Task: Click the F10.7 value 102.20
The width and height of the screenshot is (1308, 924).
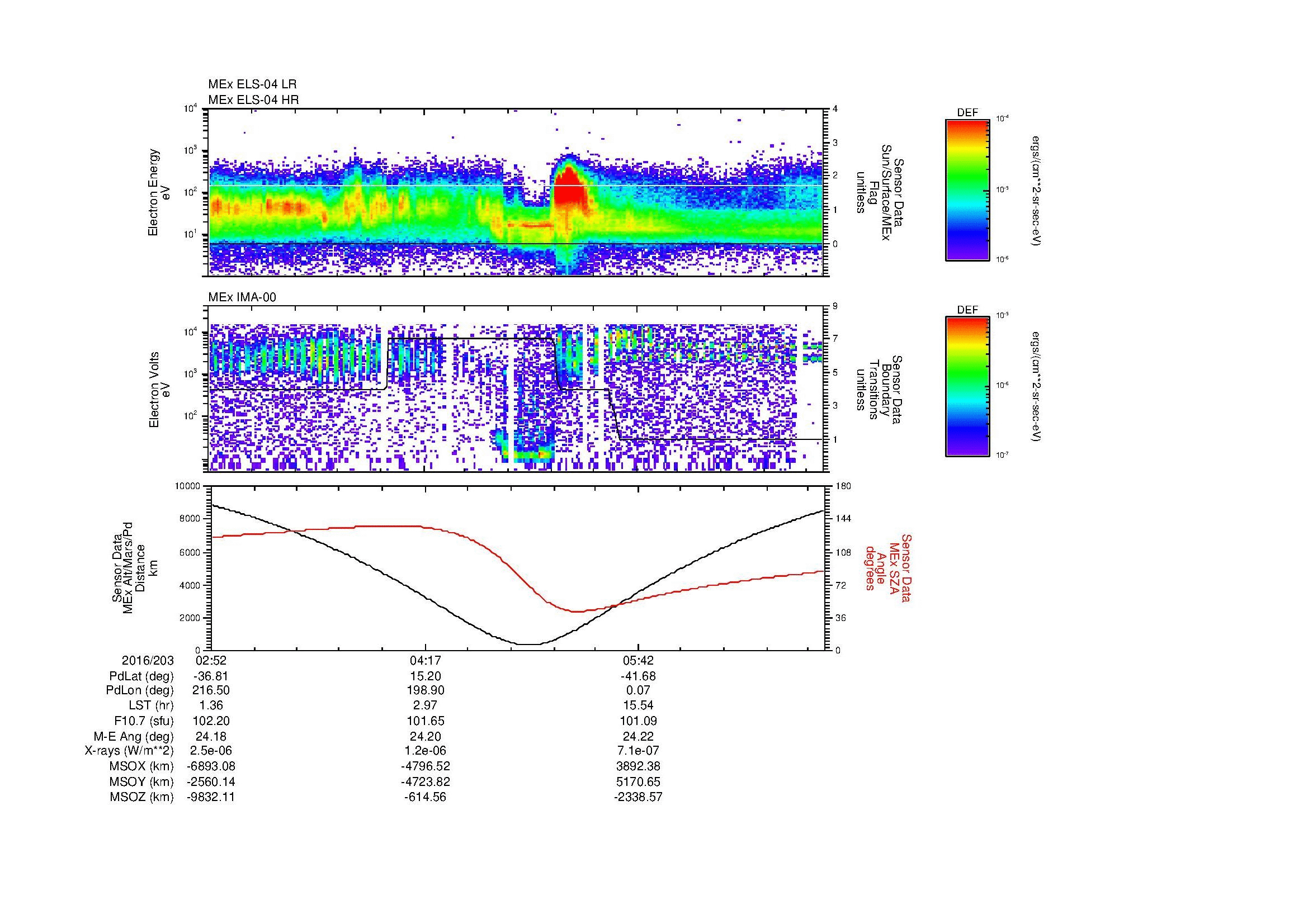Action: pyautogui.click(x=211, y=721)
